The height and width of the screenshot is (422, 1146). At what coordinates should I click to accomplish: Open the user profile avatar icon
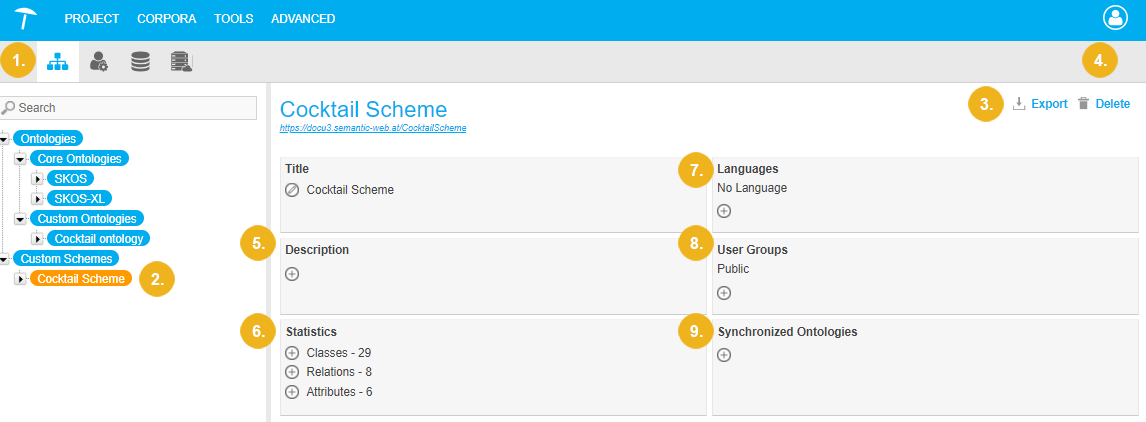point(1114,18)
